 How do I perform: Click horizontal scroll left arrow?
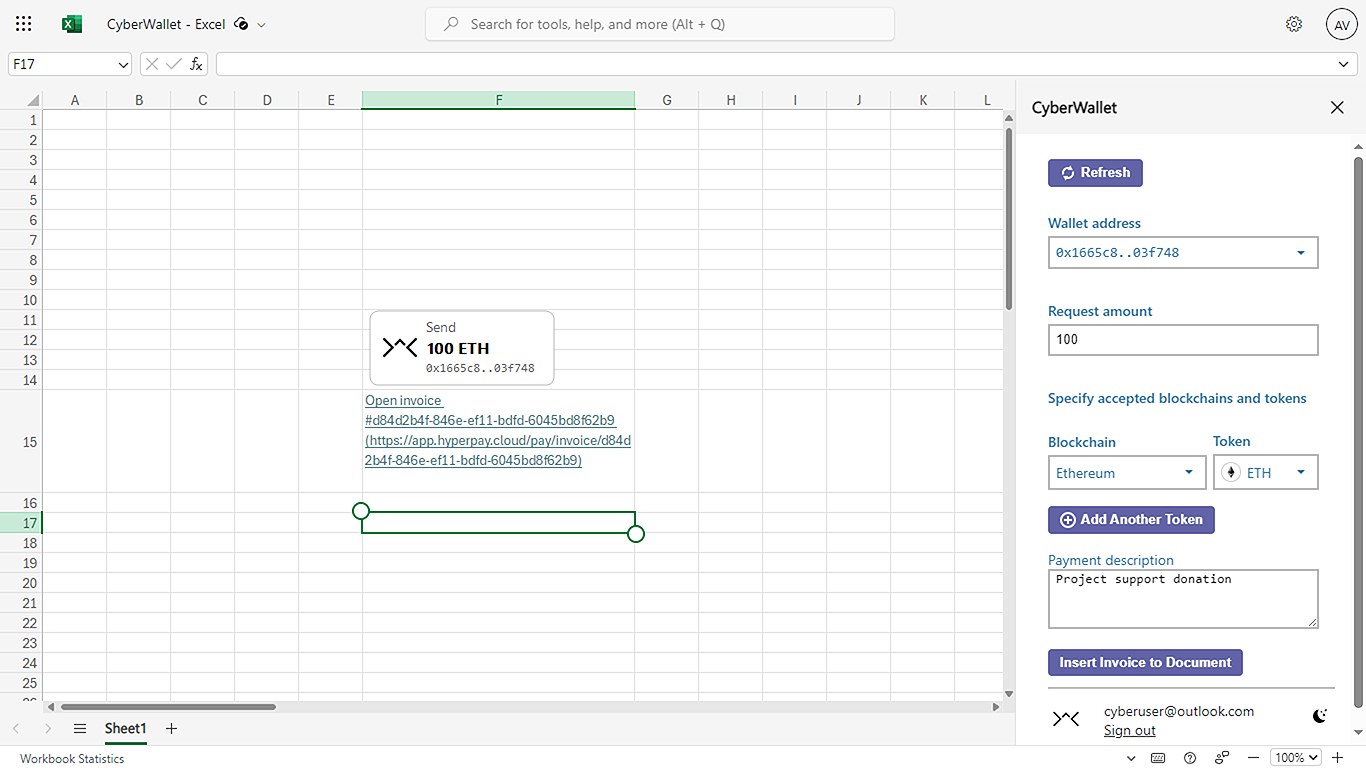[x=51, y=707]
